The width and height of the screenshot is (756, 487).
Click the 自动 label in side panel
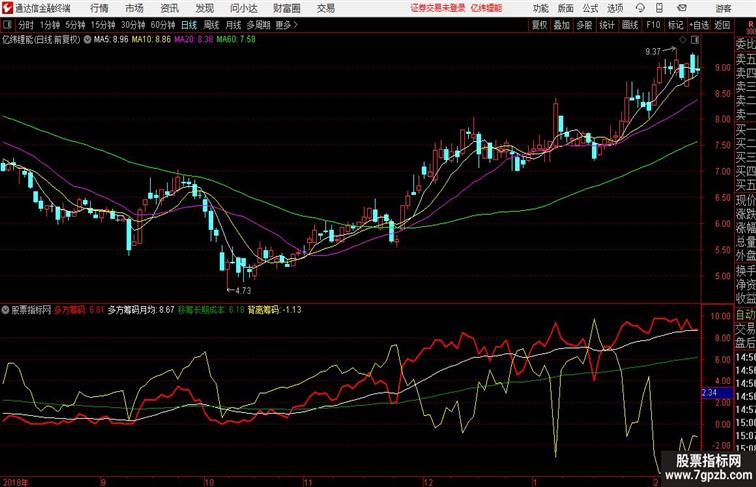pos(745,315)
